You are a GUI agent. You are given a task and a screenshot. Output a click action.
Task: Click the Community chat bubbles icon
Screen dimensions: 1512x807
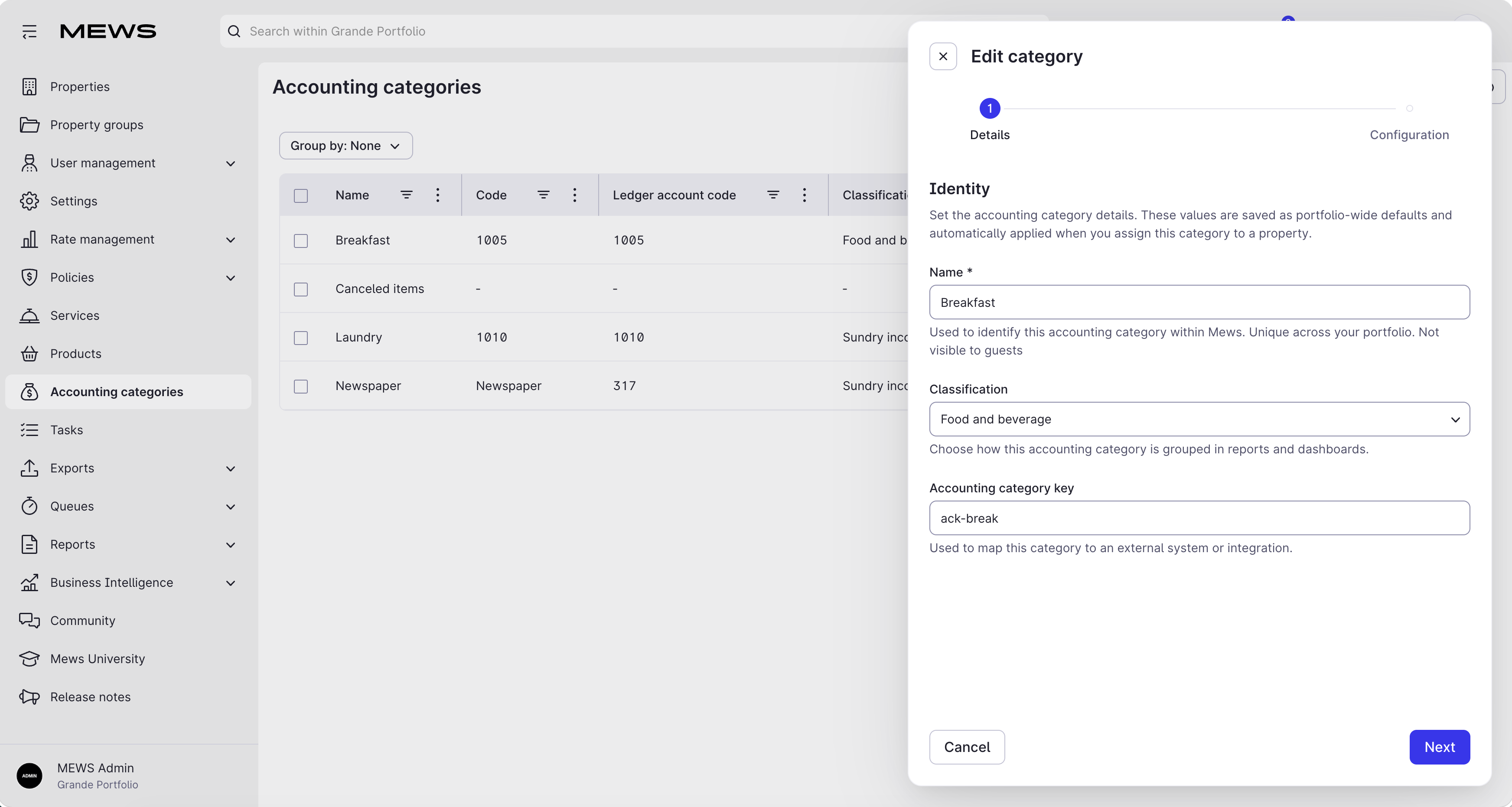(29, 621)
